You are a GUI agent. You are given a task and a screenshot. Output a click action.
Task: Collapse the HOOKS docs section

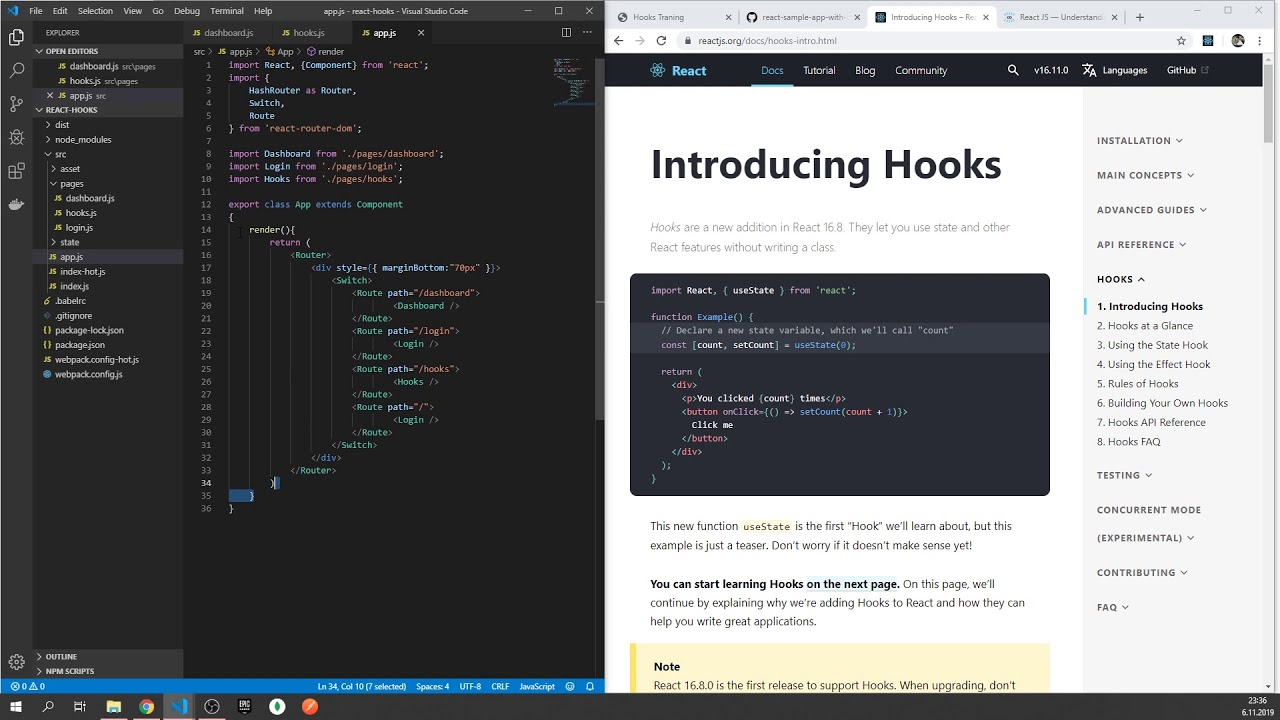click(x=1120, y=279)
